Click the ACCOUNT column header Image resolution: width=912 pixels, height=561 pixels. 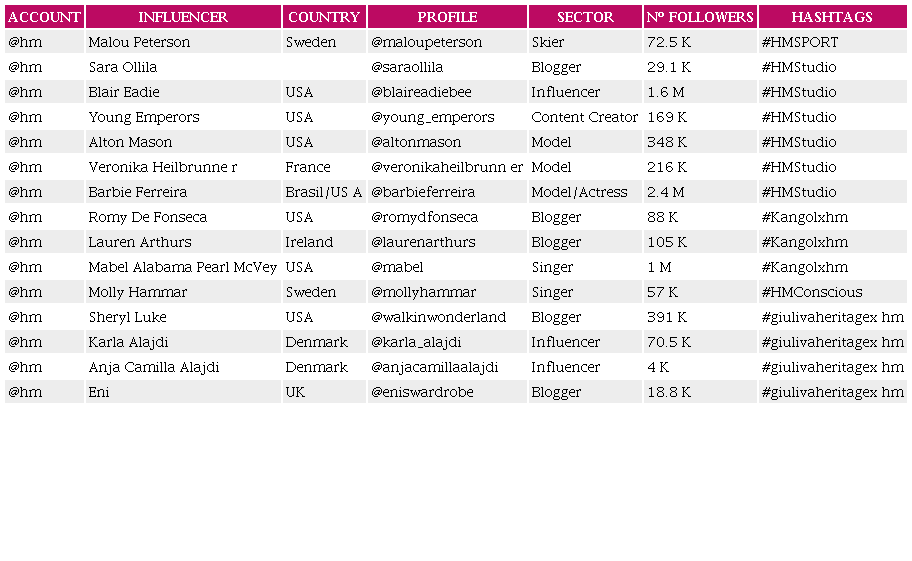coord(44,17)
